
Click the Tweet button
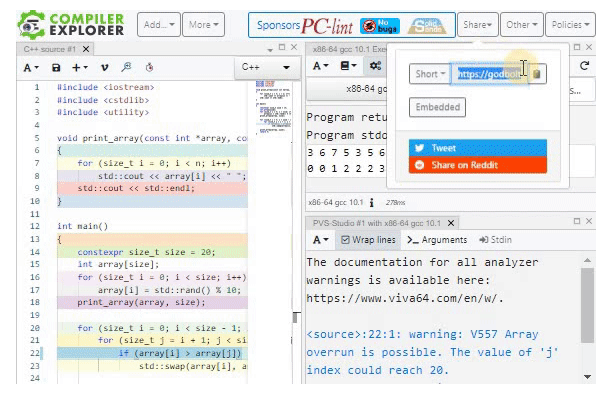[x=478, y=148]
